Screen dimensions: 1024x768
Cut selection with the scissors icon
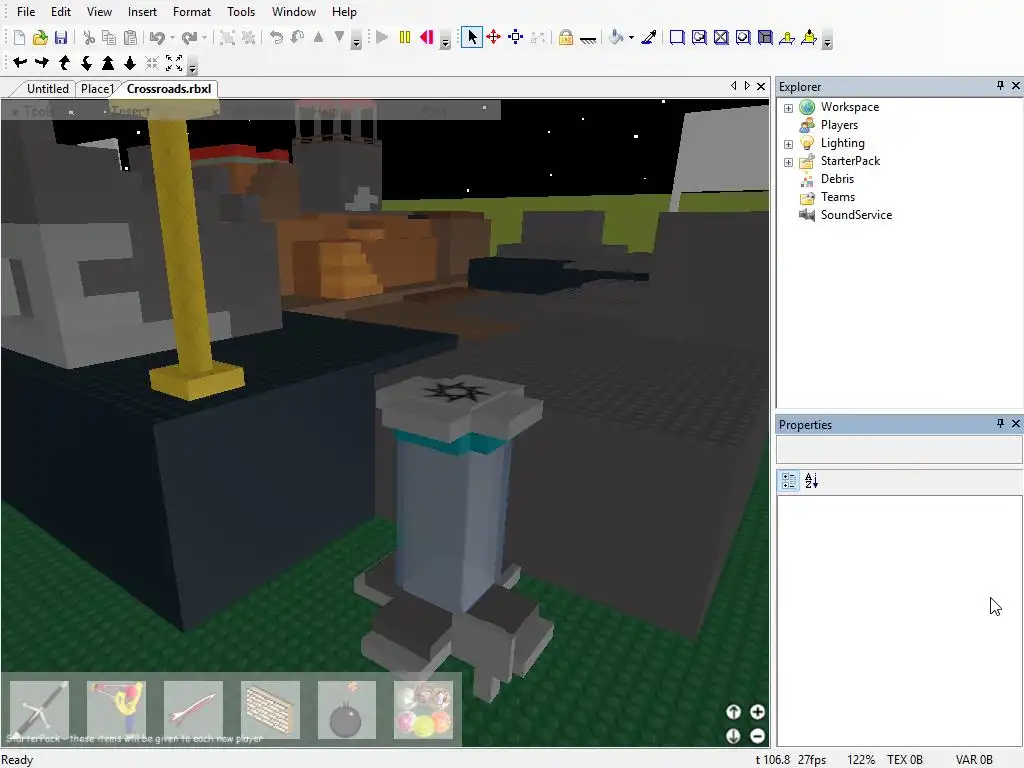click(89, 38)
